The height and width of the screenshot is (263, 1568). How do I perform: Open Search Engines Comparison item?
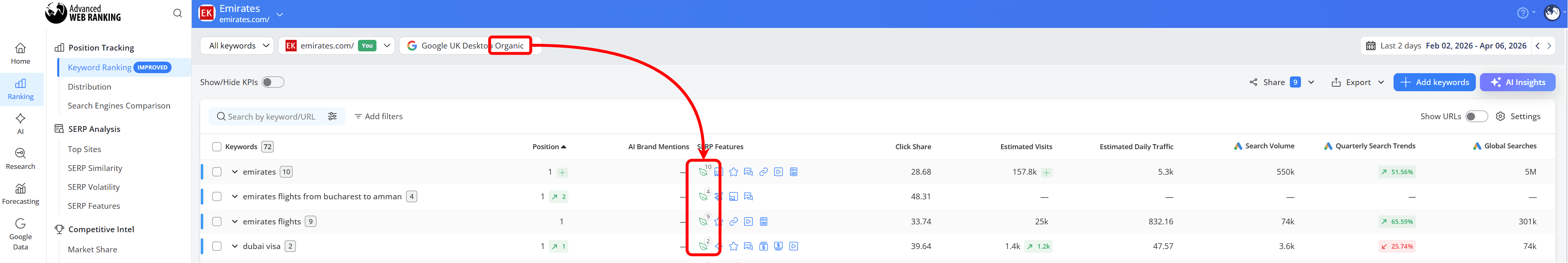point(118,106)
